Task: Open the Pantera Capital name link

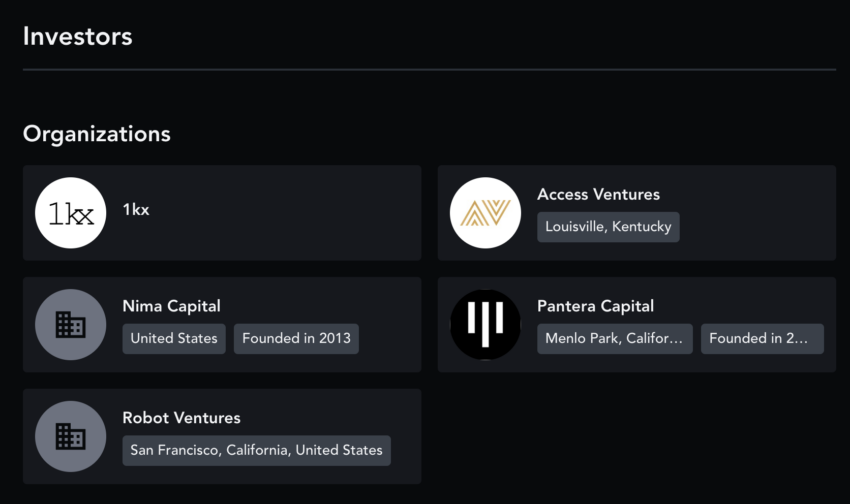Action: tap(595, 306)
